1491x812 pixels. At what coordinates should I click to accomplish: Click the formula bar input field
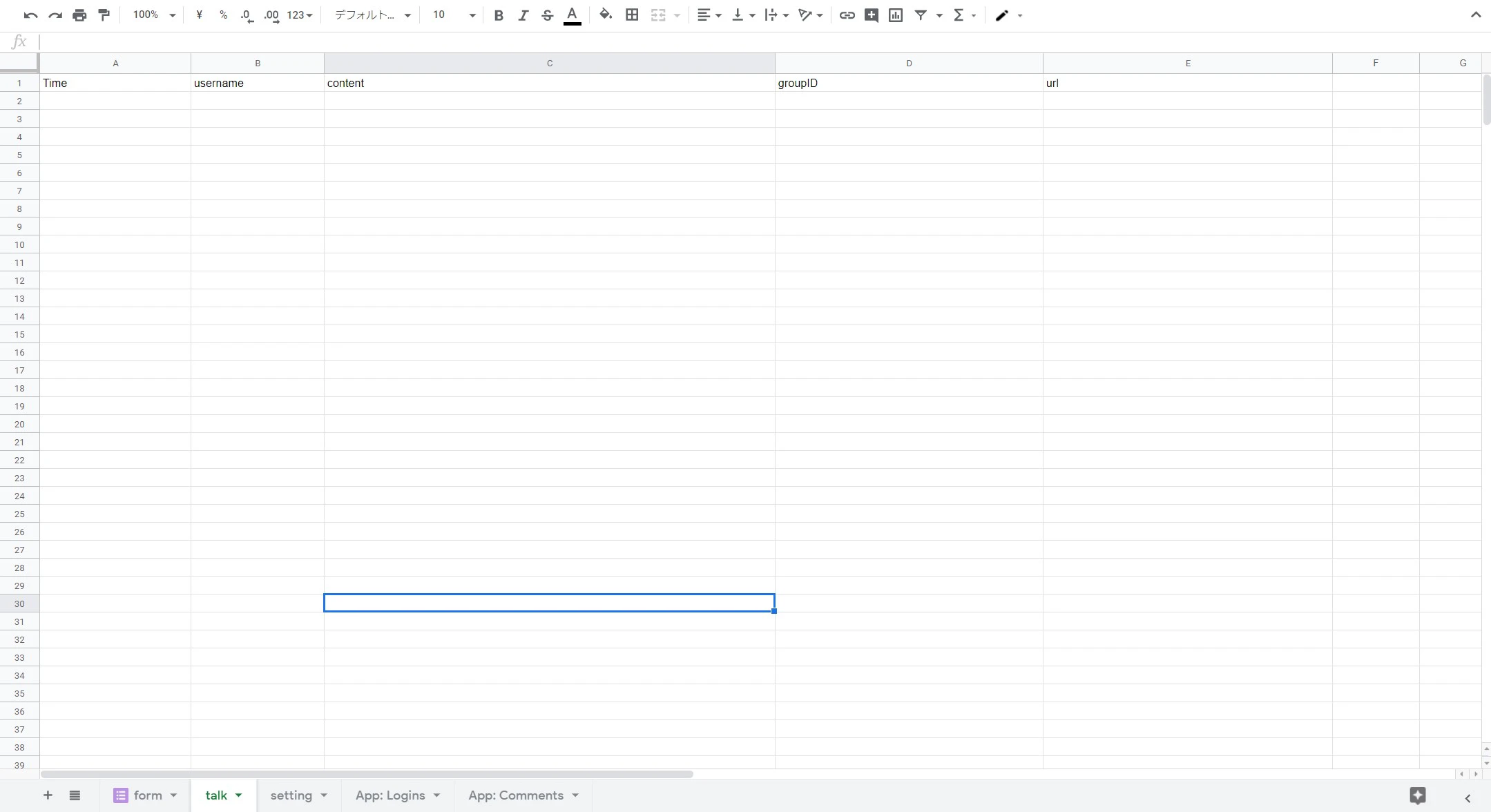(760, 42)
